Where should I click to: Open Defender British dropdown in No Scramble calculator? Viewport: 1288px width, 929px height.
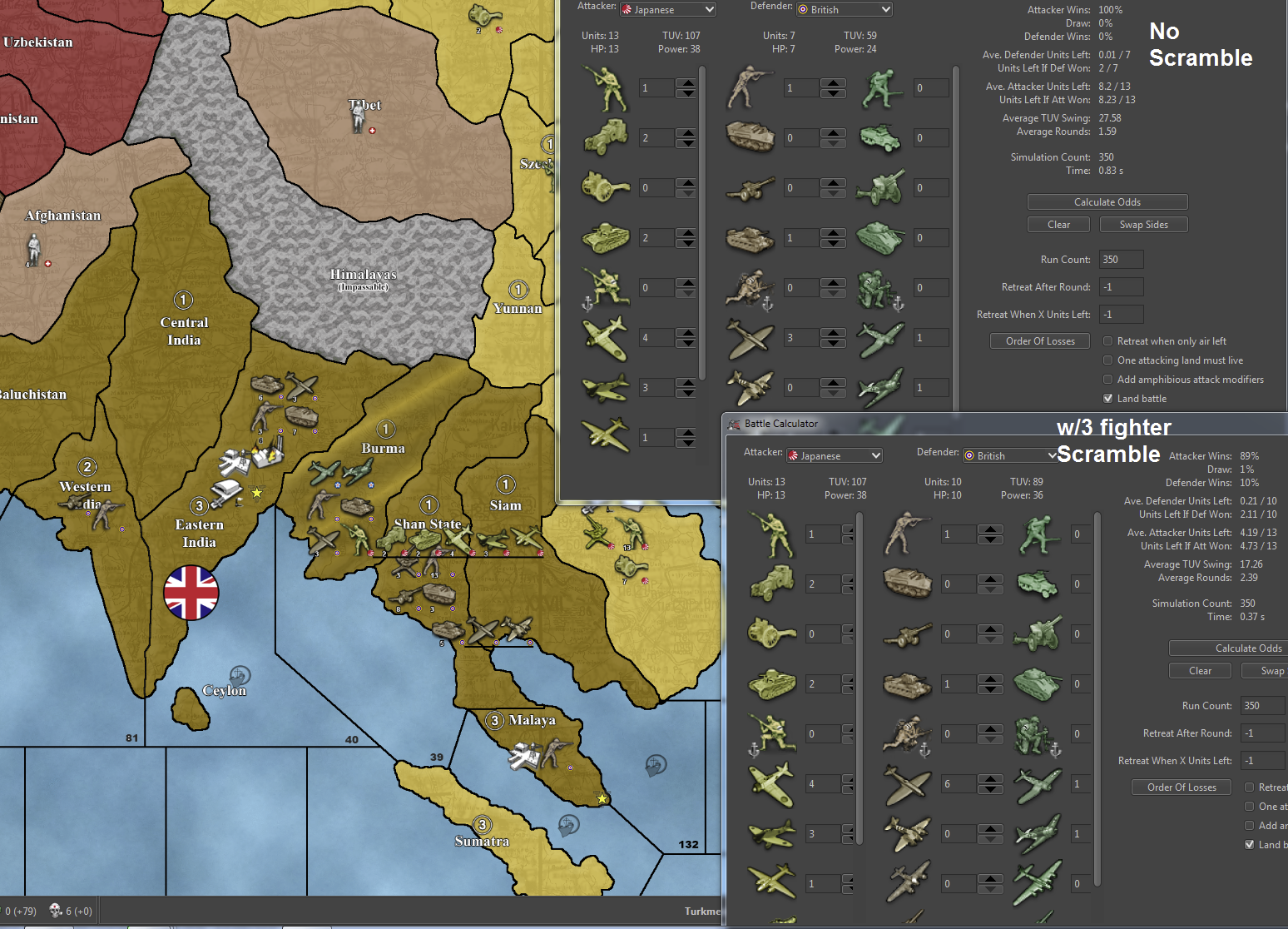click(845, 9)
